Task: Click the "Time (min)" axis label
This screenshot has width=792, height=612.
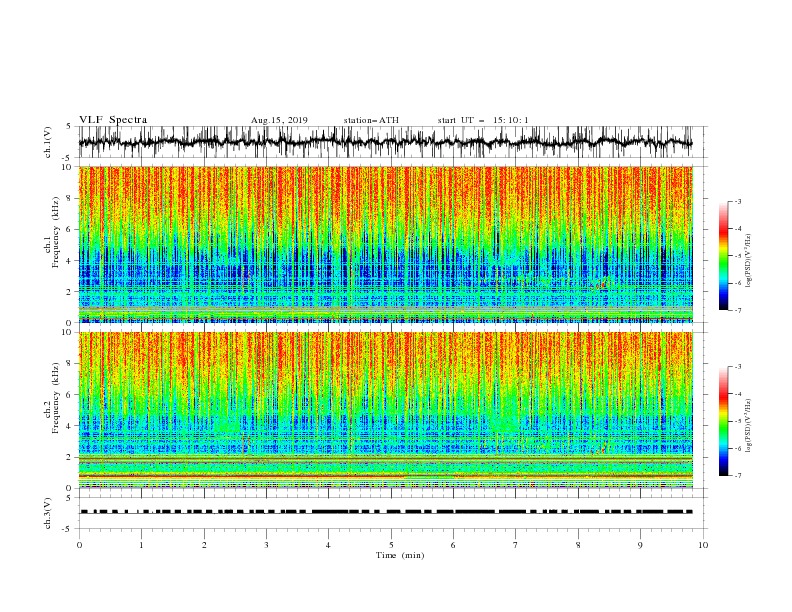Action: click(x=400, y=555)
